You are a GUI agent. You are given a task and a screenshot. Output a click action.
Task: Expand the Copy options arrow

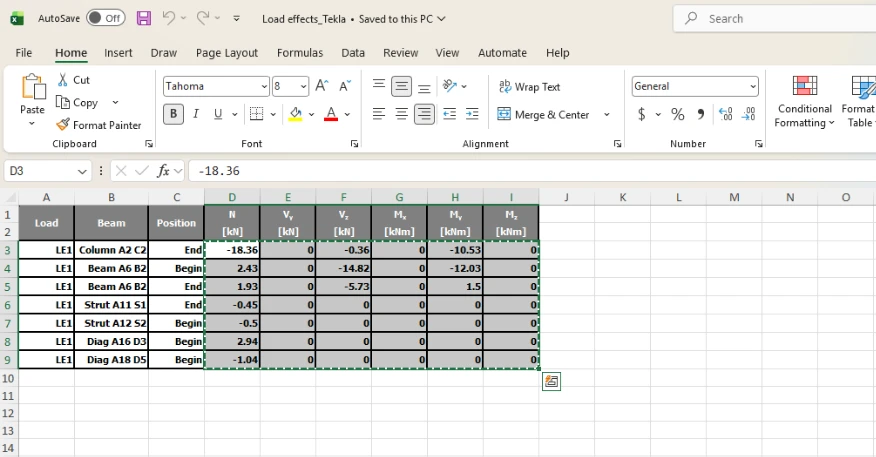click(115, 102)
